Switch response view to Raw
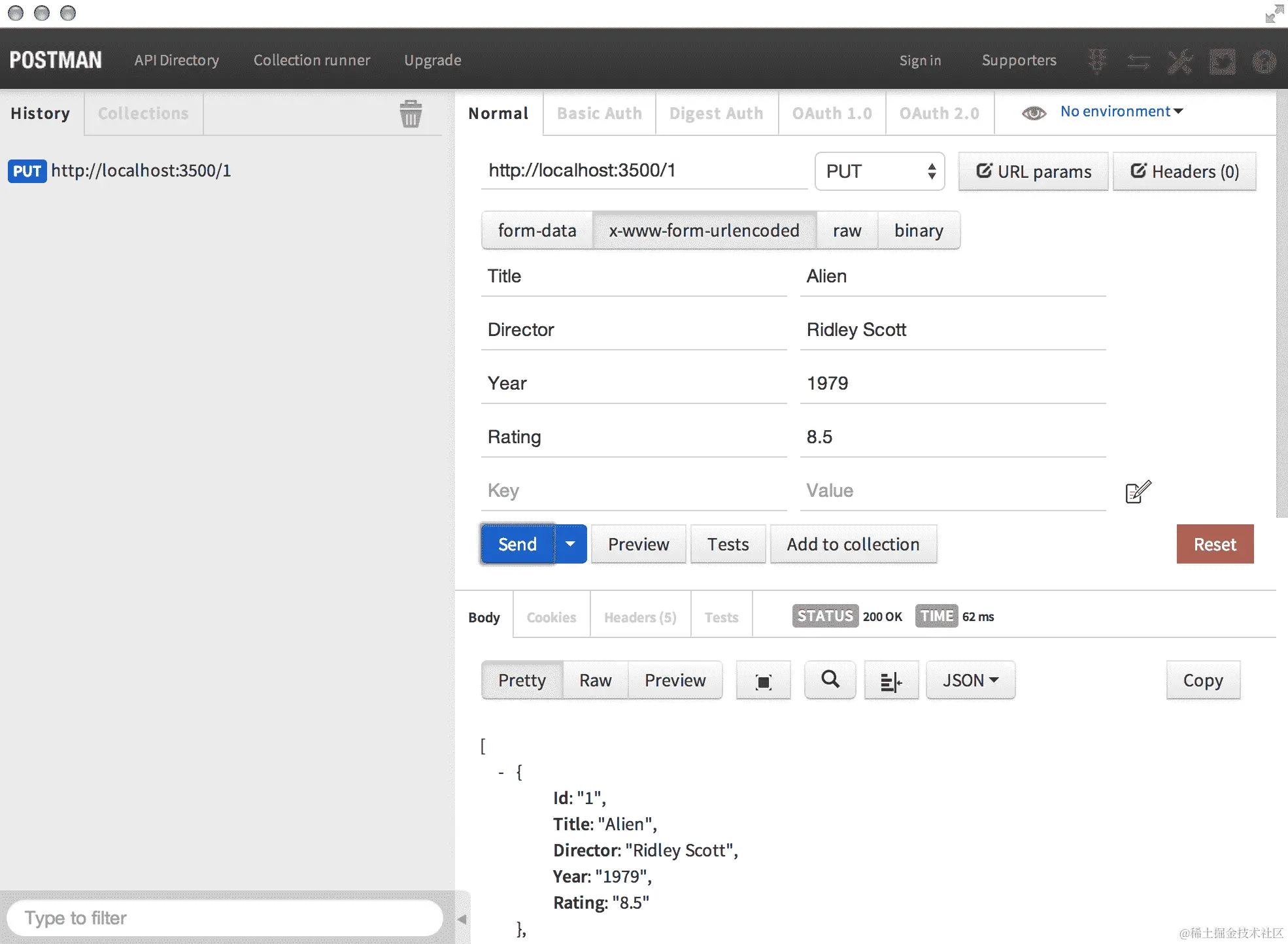Image resolution: width=1288 pixels, height=944 pixels. coord(595,681)
